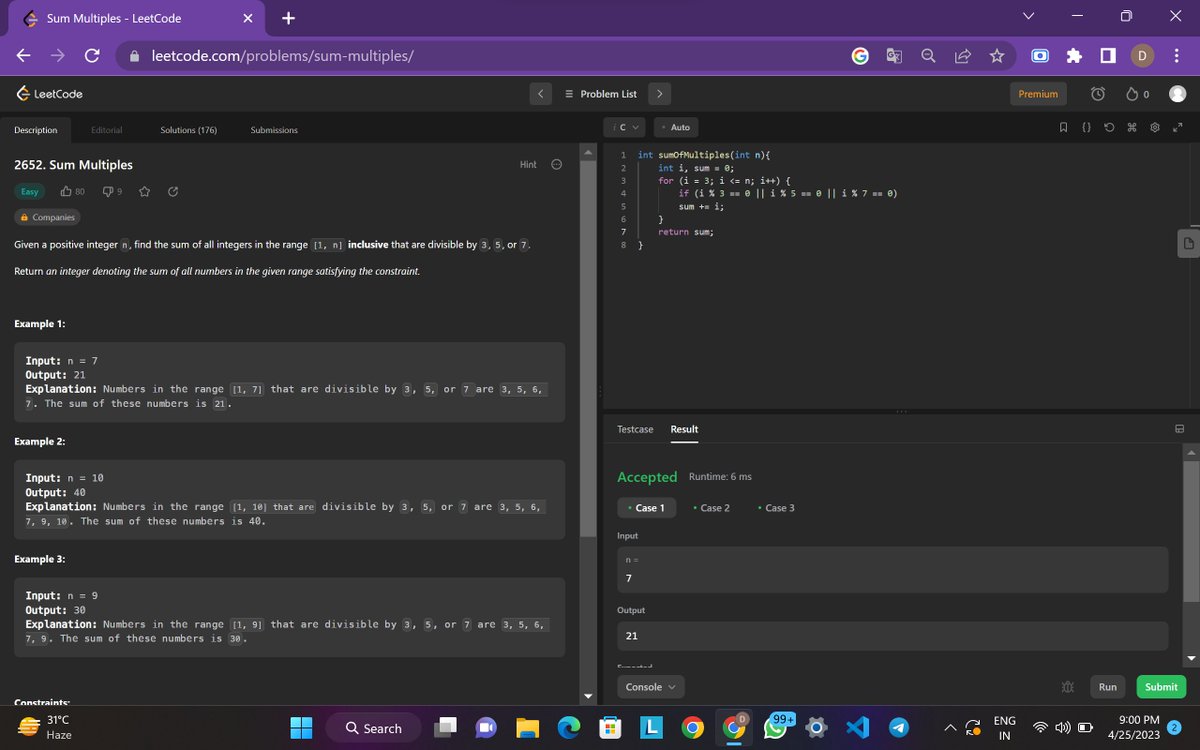Open the tab search chevron in Chrome

click(x=1029, y=14)
